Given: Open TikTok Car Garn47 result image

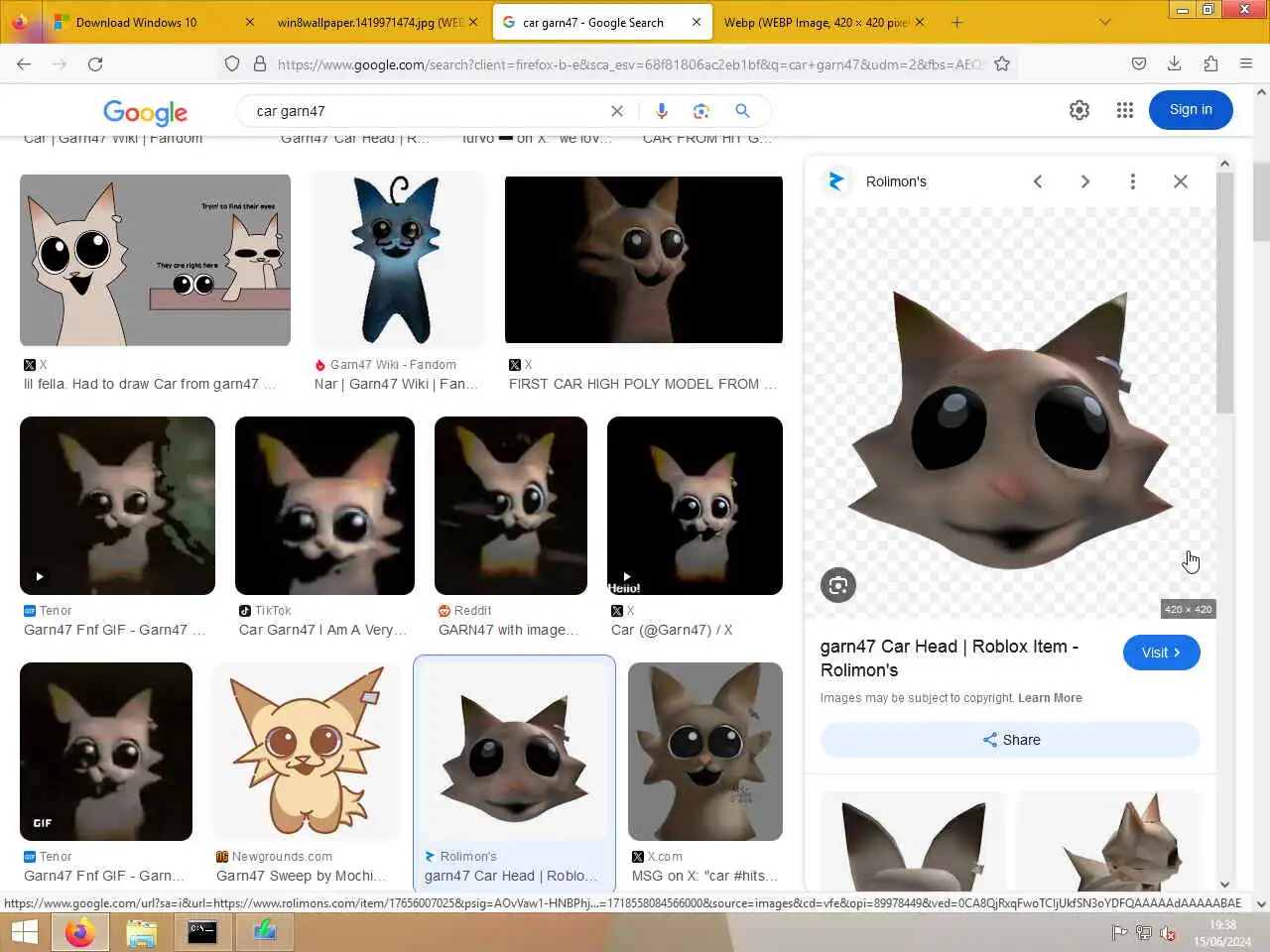Looking at the screenshot, I should coord(324,506).
